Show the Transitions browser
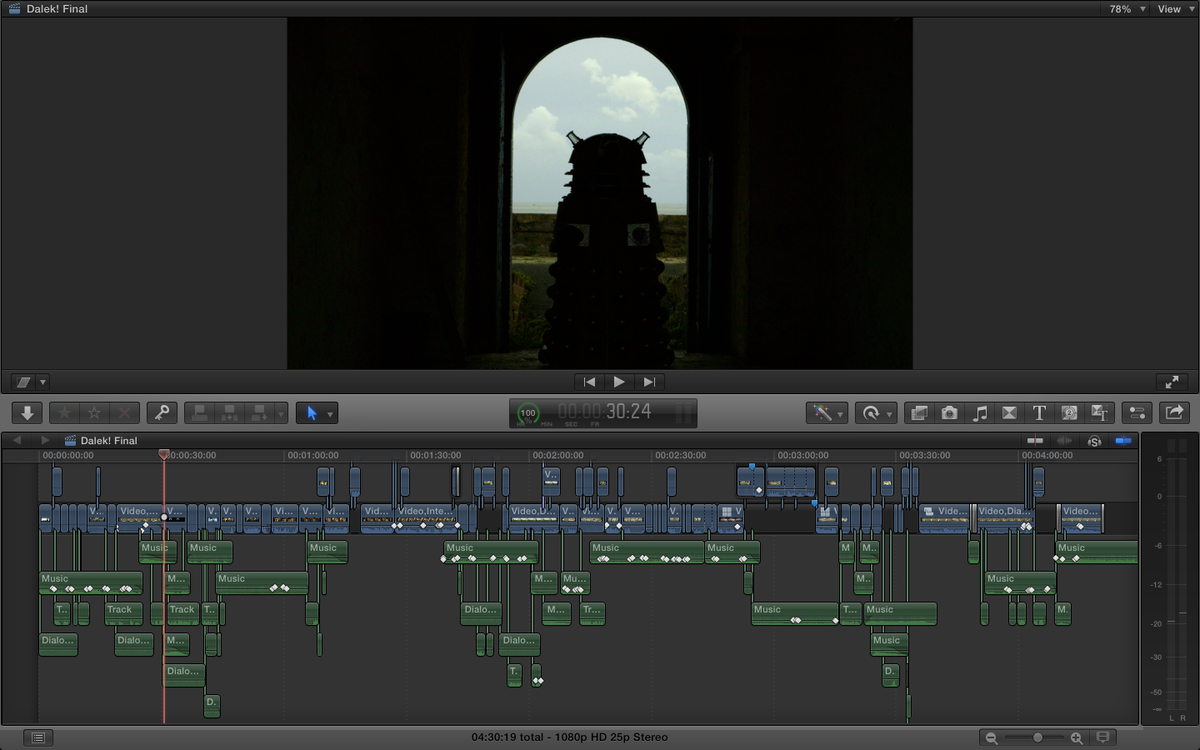 pyautogui.click(x=1009, y=412)
